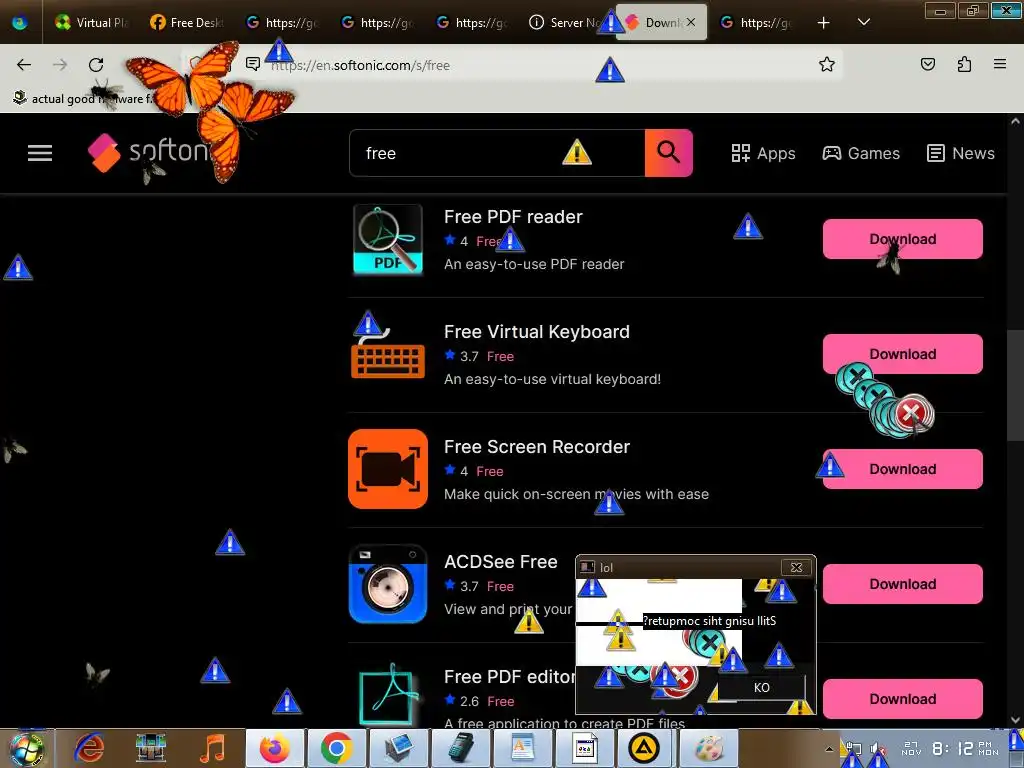Close the active Downl... tab
Image resolution: width=1024 pixels, height=768 pixels.
pyautogui.click(x=691, y=22)
